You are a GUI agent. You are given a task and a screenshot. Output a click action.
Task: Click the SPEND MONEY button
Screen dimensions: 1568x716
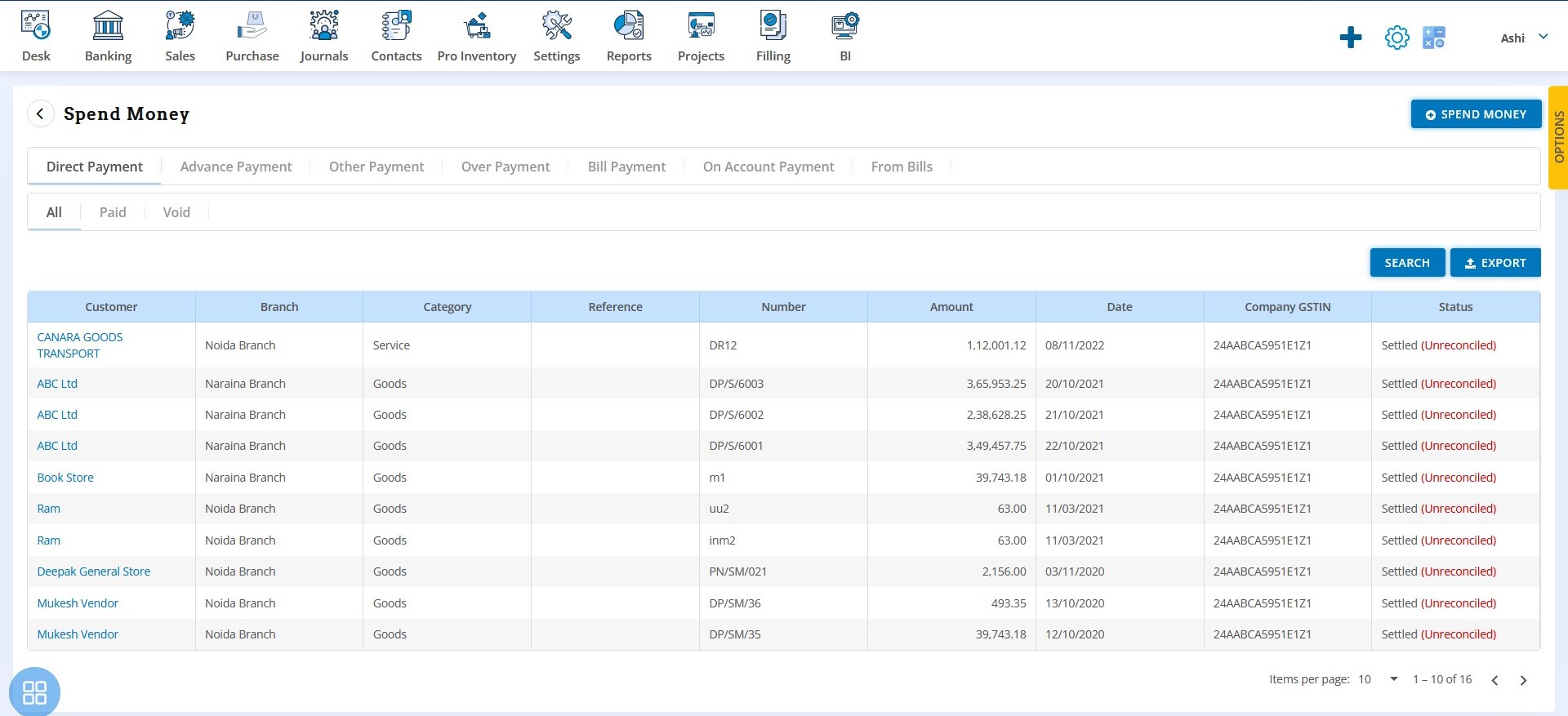(1476, 114)
